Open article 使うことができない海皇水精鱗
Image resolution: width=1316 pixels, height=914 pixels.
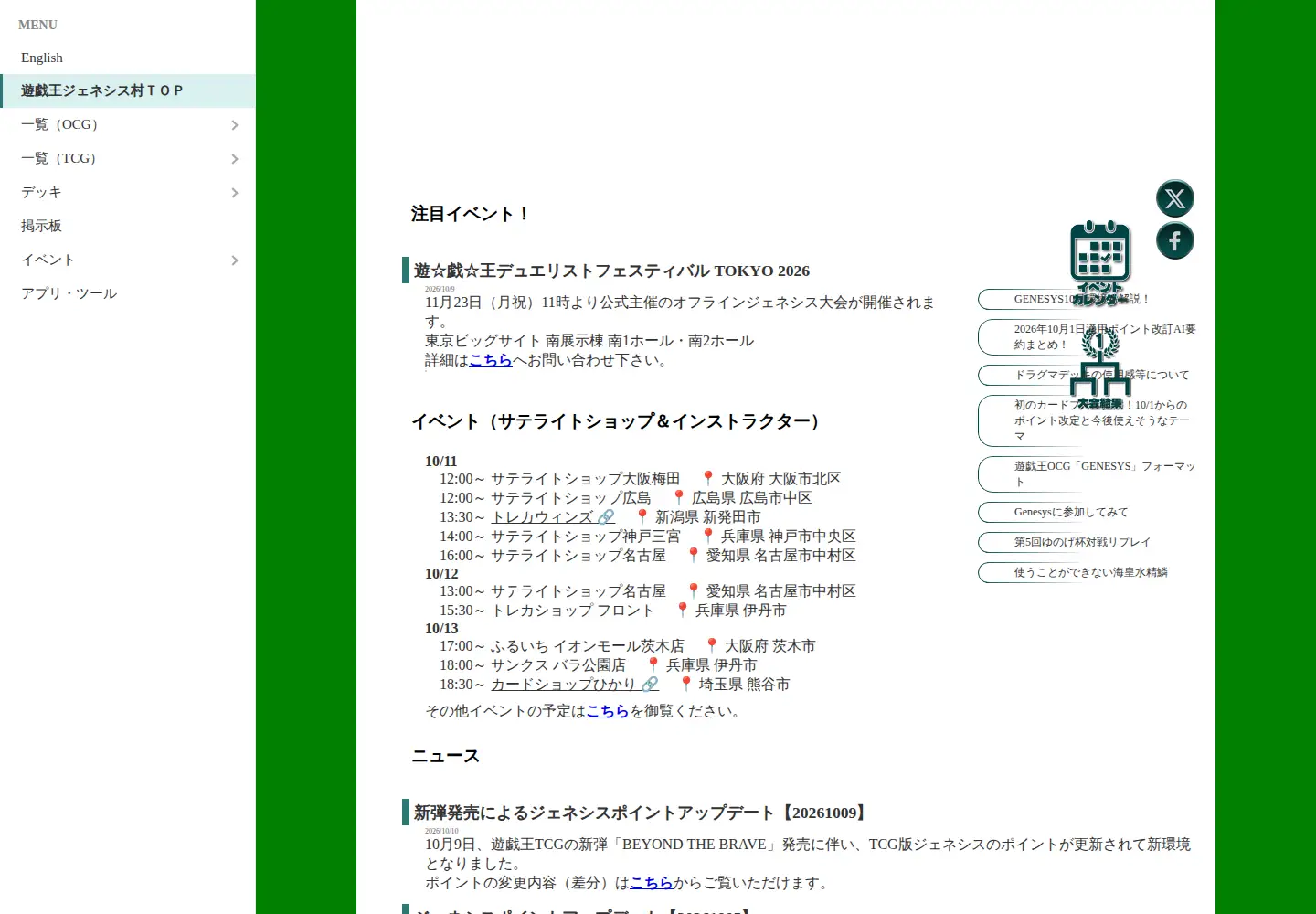coord(1088,572)
